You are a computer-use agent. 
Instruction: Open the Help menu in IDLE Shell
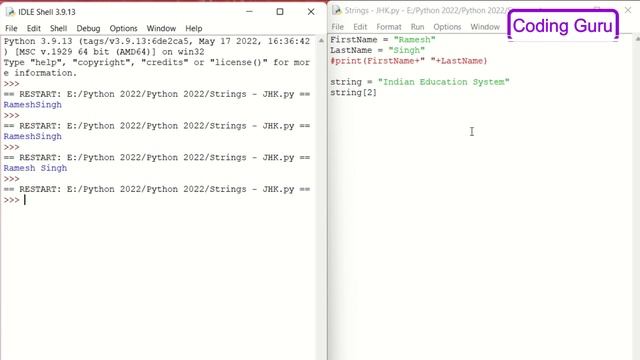tap(193, 29)
